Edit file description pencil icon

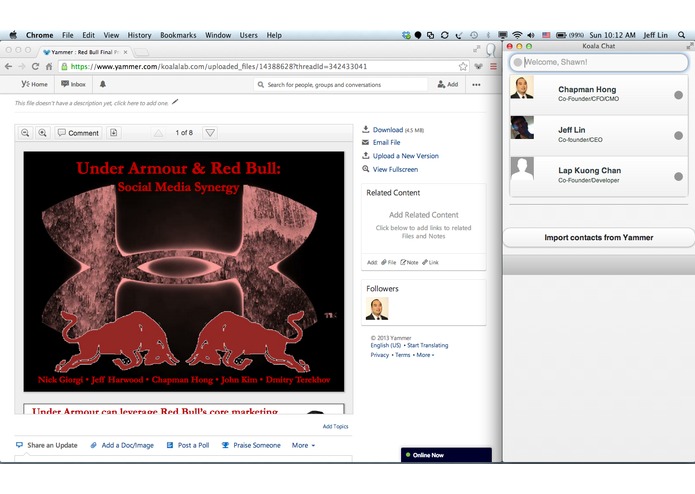coord(175,102)
